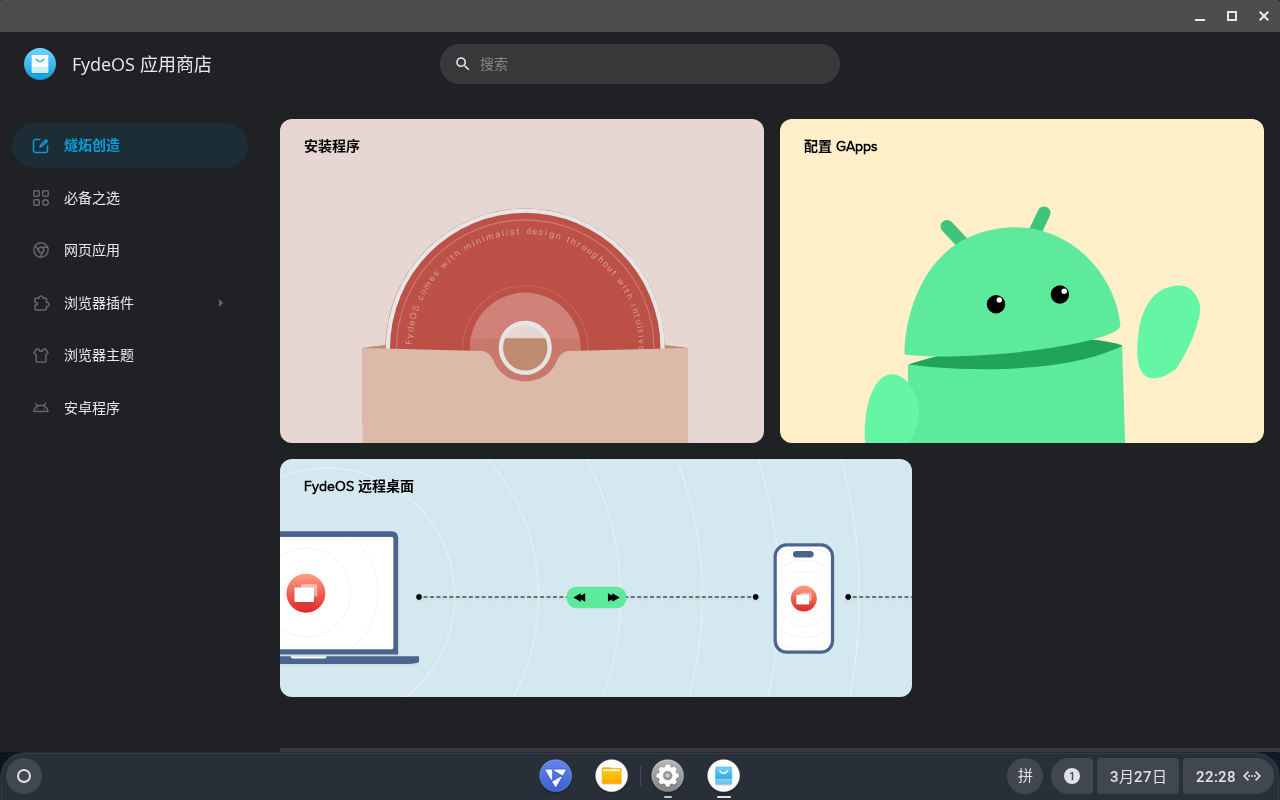Switch to the 网页应用 category
1280x800 pixels.
92,250
